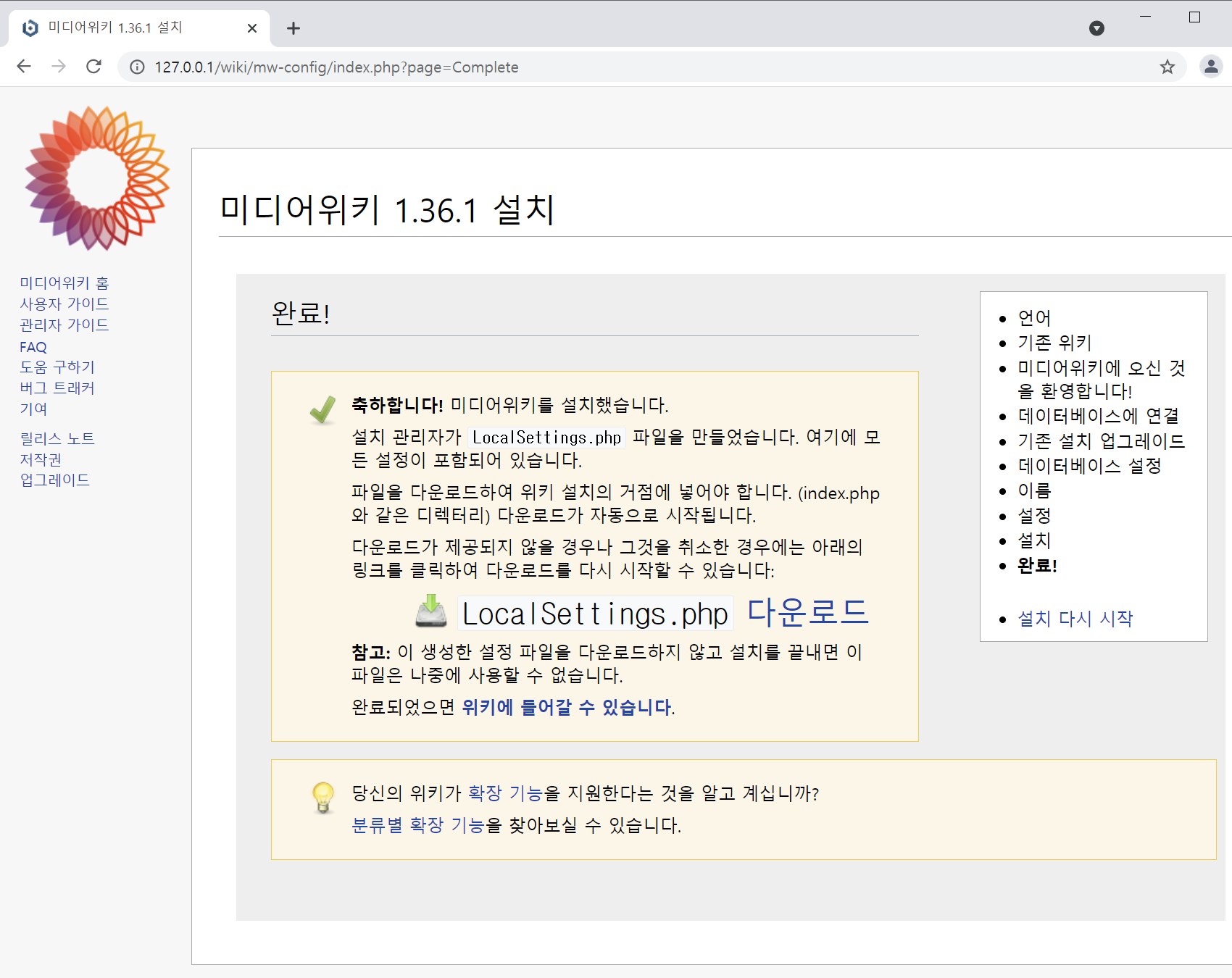Viewport: 1232px width, 978px height.
Task: Open the 사용자 가이드 link
Action: point(64,304)
